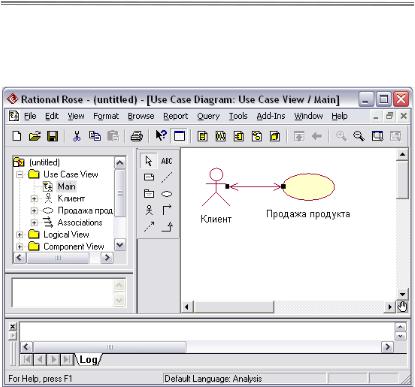Click the Browse State Machine Diagram icon
The image size is (415, 387).
point(257,136)
